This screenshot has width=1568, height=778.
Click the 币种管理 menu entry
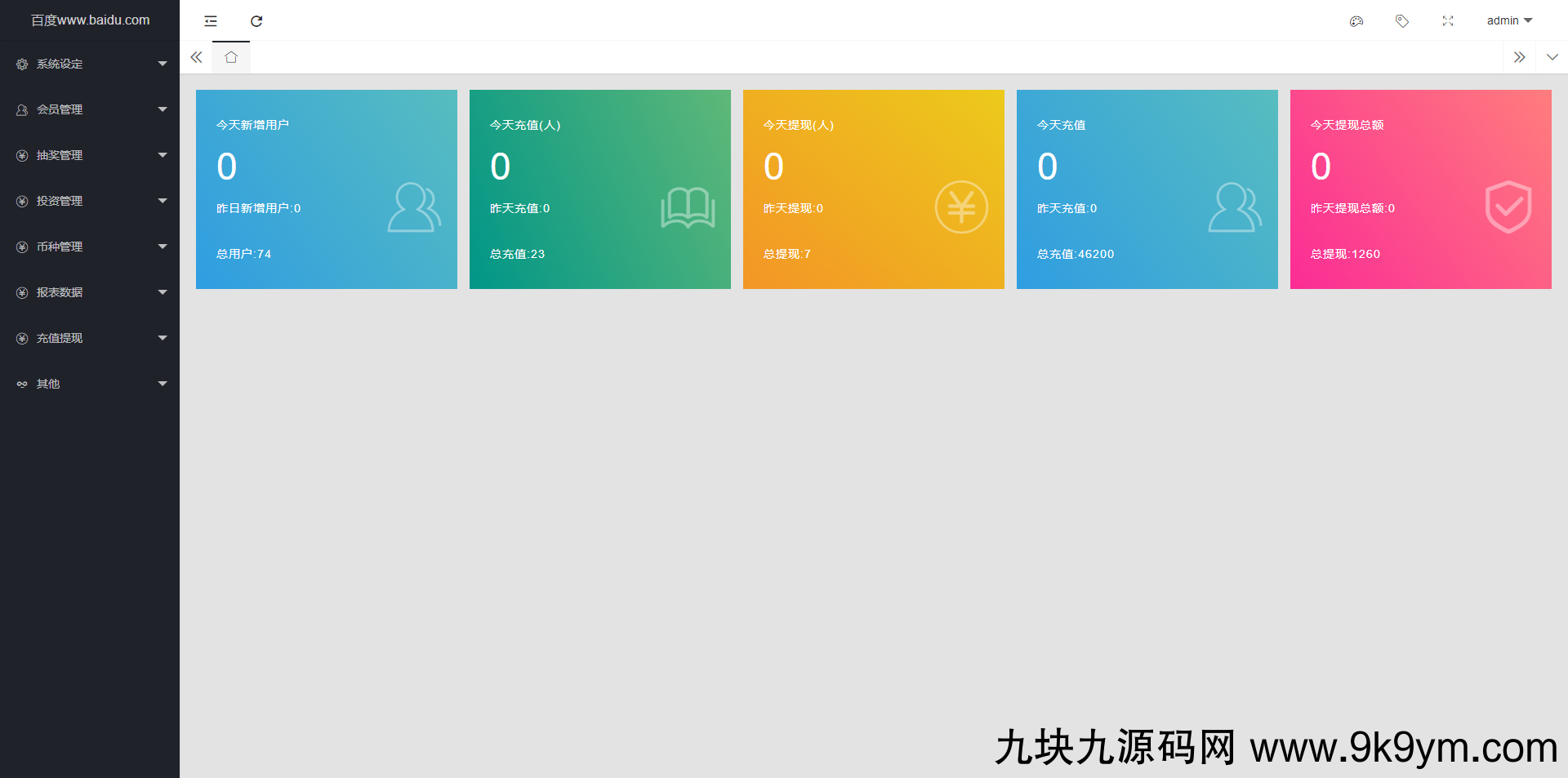60,246
